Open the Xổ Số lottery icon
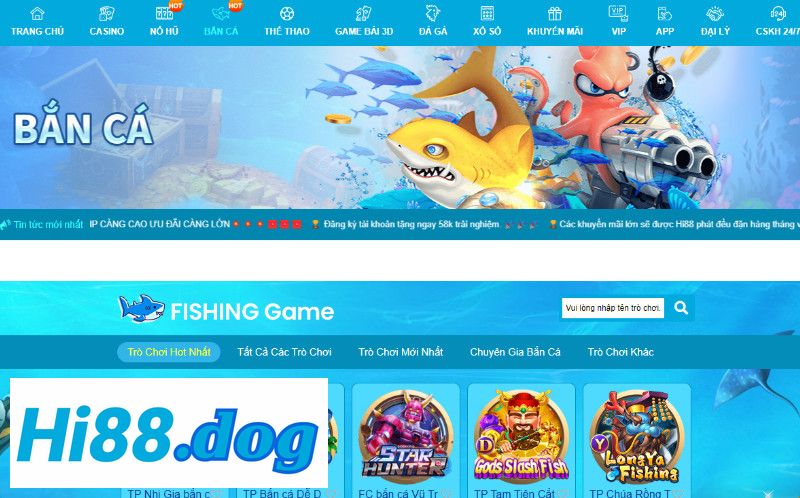This screenshot has width=800, height=498. pos(487,14)
